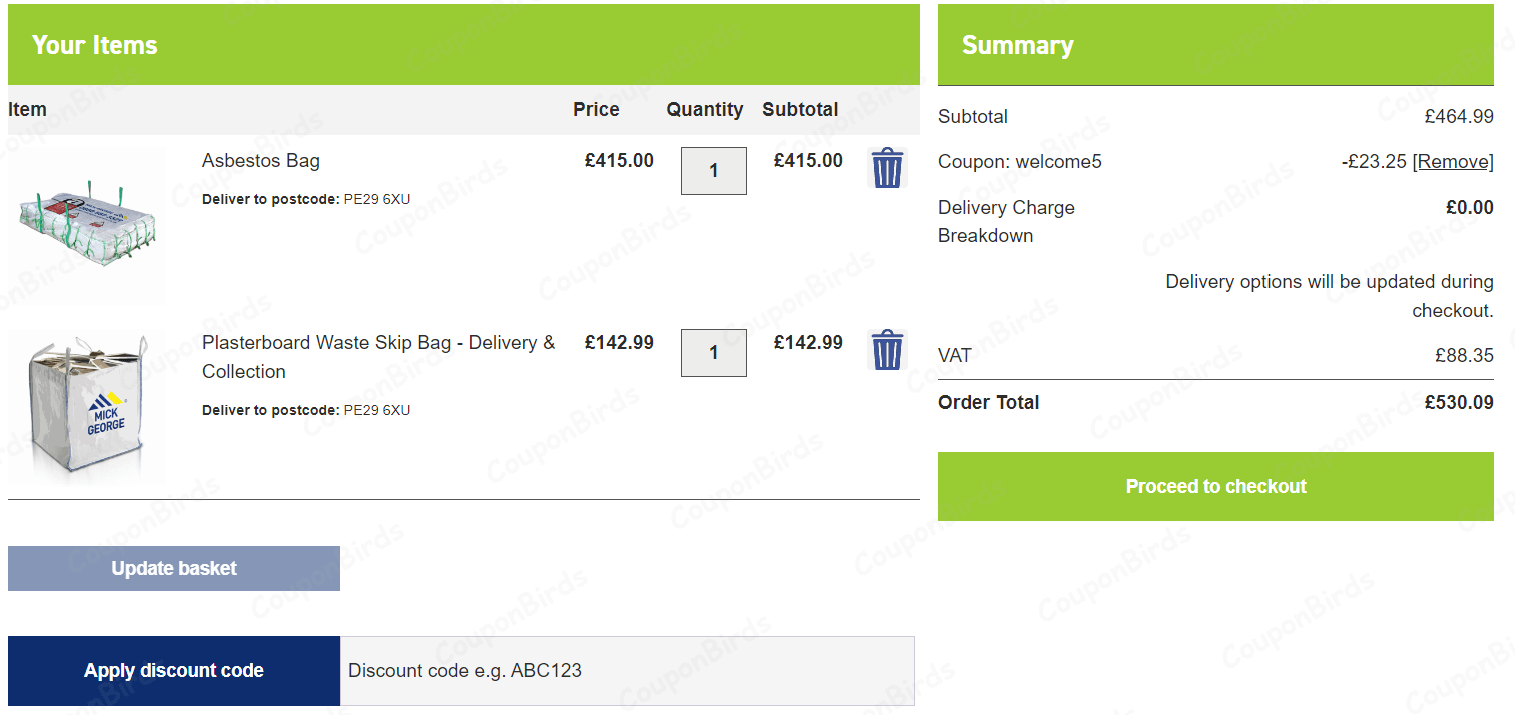Remove the welcome5 coupon
Screen dimensions: 1515x715
(1455, 161)
